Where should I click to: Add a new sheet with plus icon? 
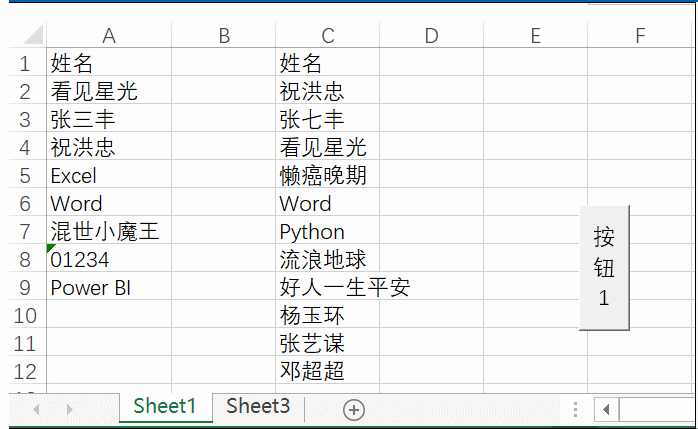coord(354,408)
